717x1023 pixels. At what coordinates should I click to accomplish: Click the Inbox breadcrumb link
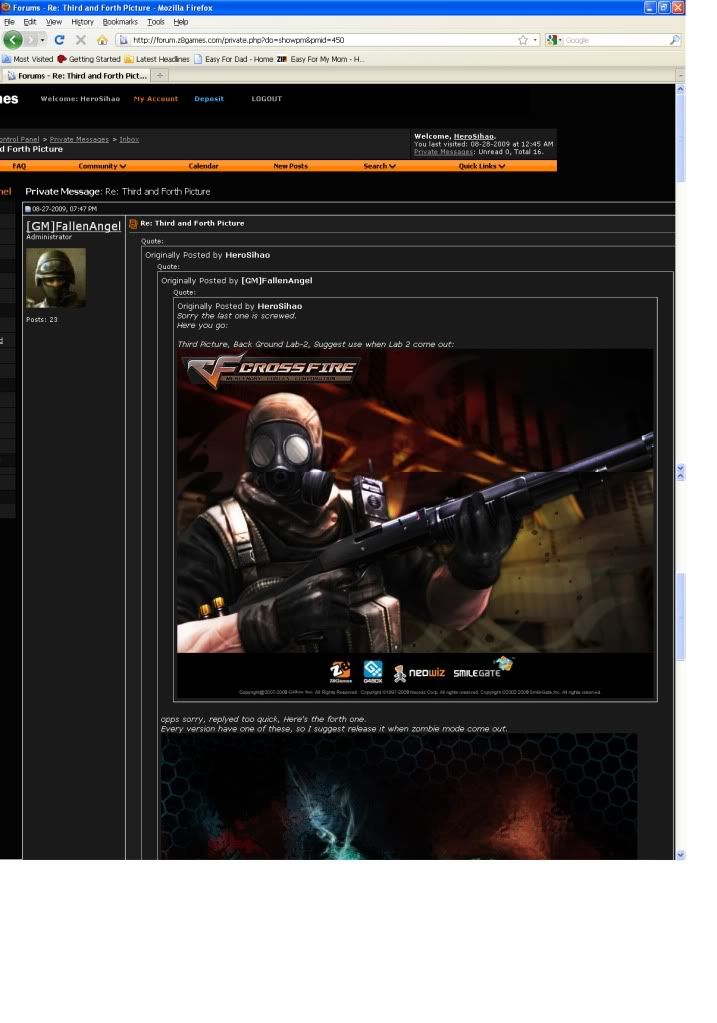coord(129,139)
